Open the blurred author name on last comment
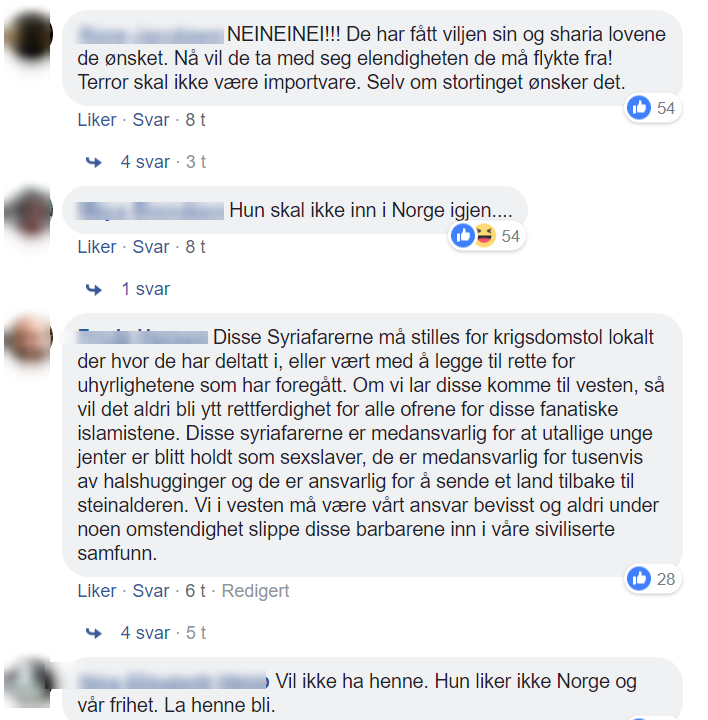The height and width of the screenshot is (720, 708). click(x=173, y=681)
